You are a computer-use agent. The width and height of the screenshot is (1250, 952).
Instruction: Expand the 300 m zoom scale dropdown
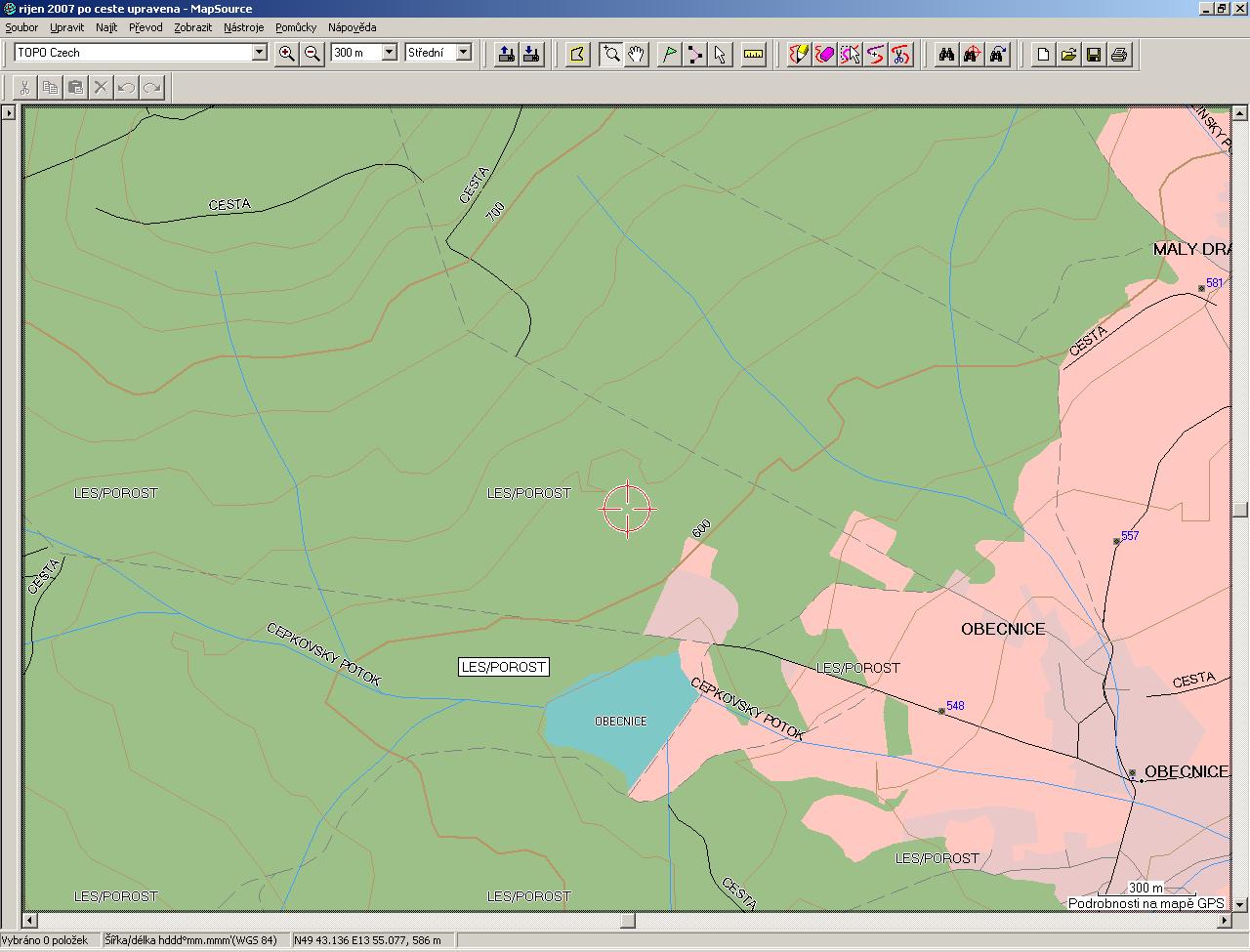389,53
